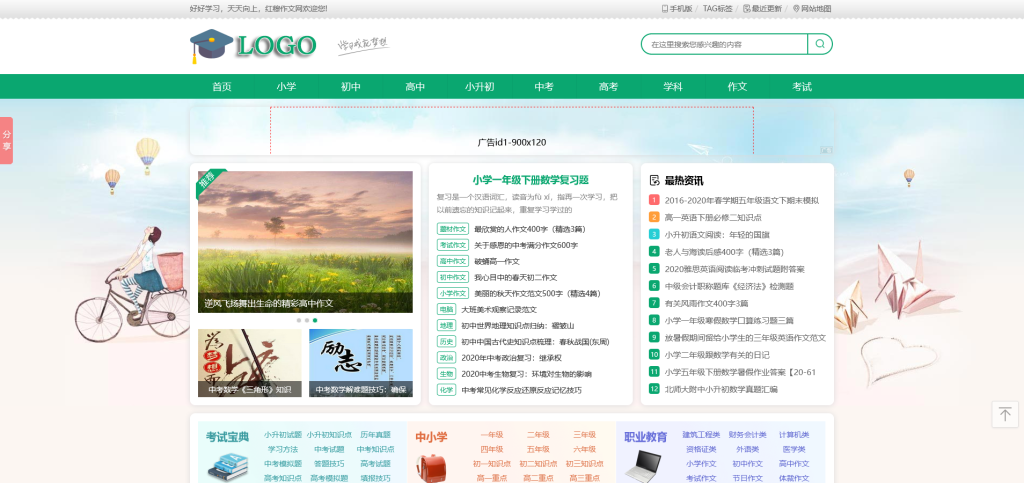Click the 考试作文 category tag
Image resolution: width=1024 pixels, height=483 pixels.
[x=453, y=245]
